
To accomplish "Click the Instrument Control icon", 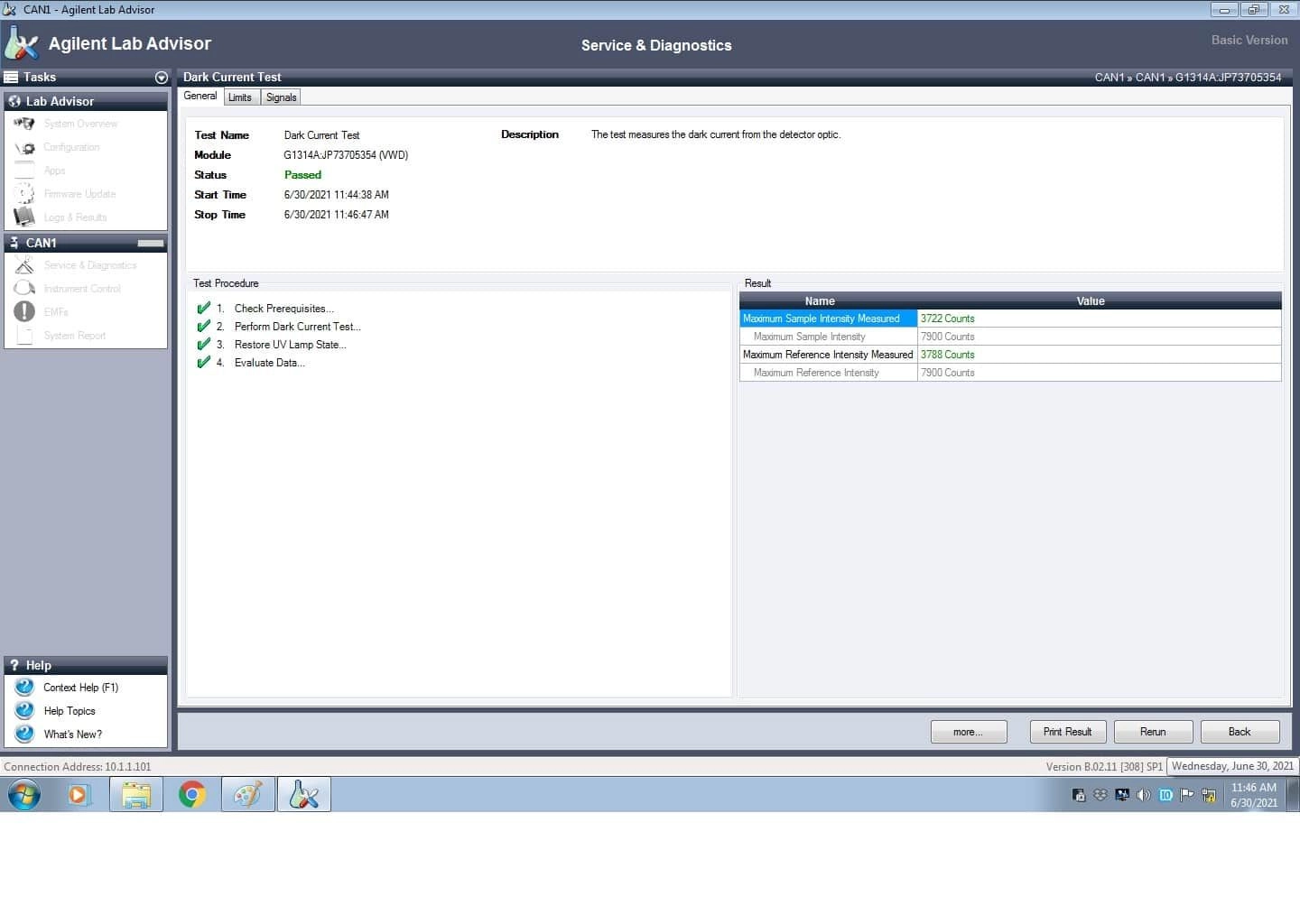I will pyautogui.click(x=24, y=289).
